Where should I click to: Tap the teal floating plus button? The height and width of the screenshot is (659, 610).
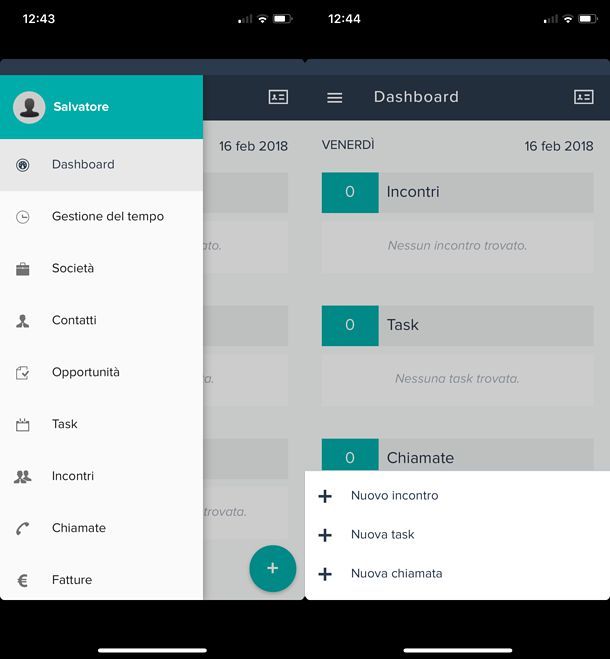click(273, 569)
